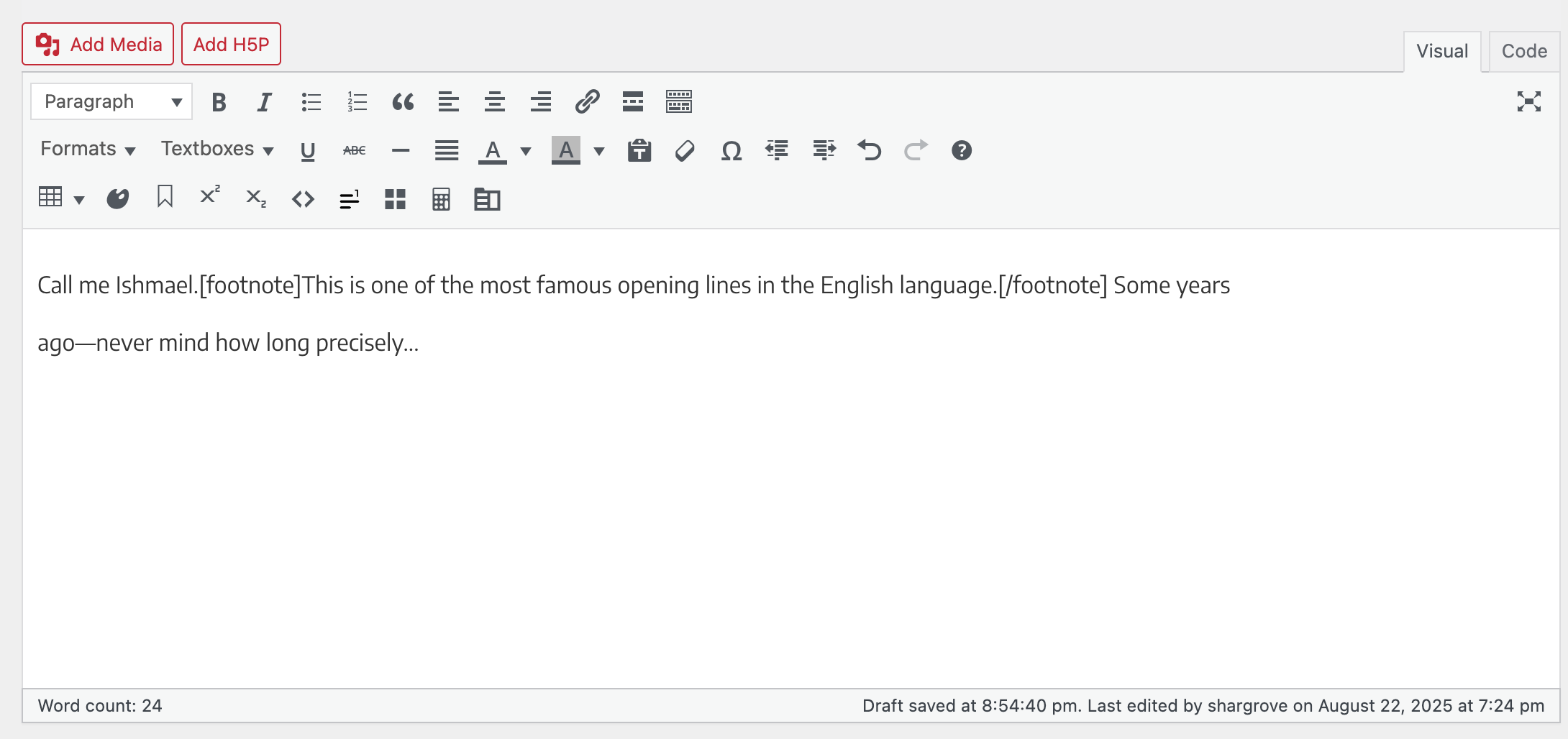Click the Paste as text icon
Screen dimensions: 1568x739
639,151
